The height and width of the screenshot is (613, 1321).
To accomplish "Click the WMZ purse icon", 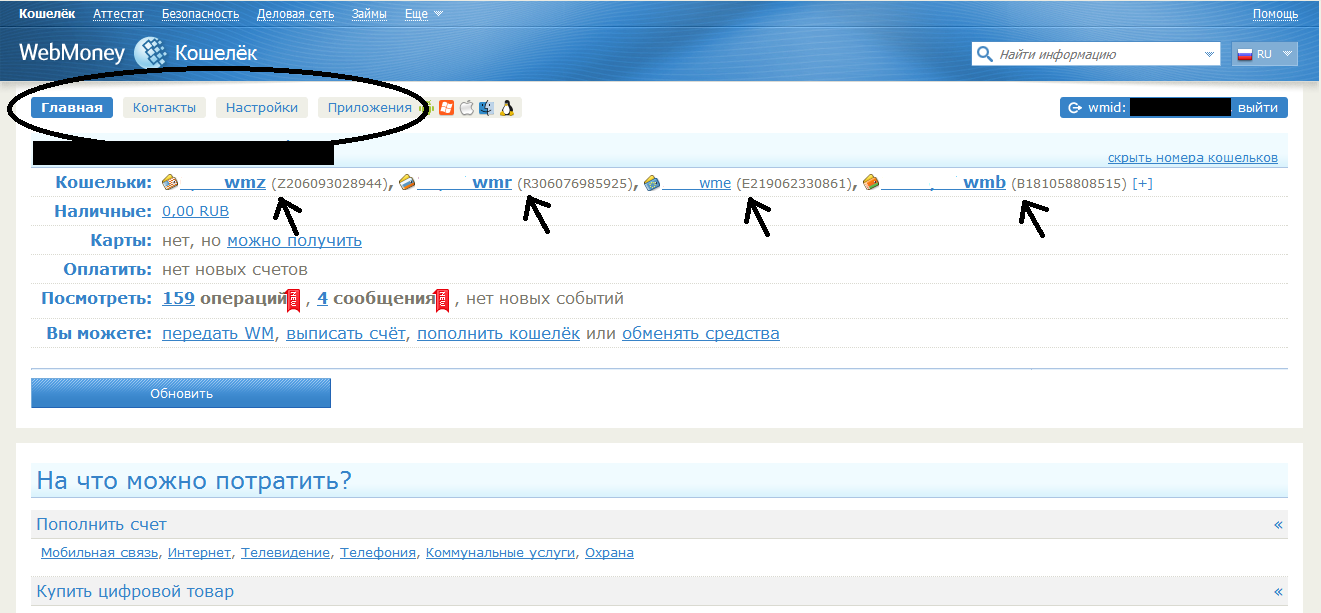I will 170,183.
